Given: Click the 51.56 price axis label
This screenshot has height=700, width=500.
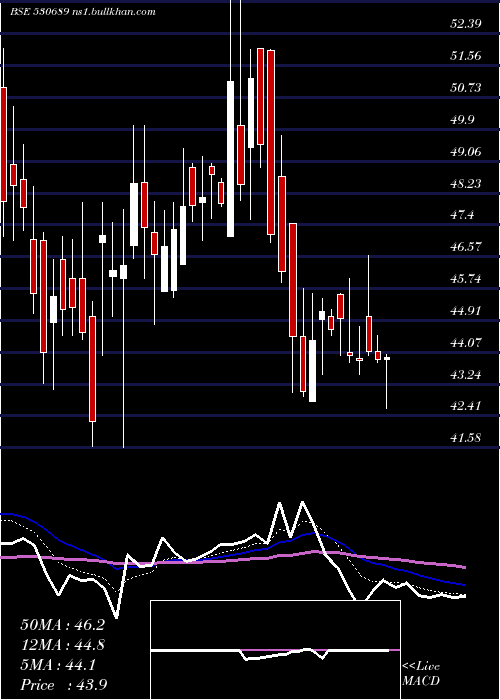Looking at the screenshot, I should point(466,56).
